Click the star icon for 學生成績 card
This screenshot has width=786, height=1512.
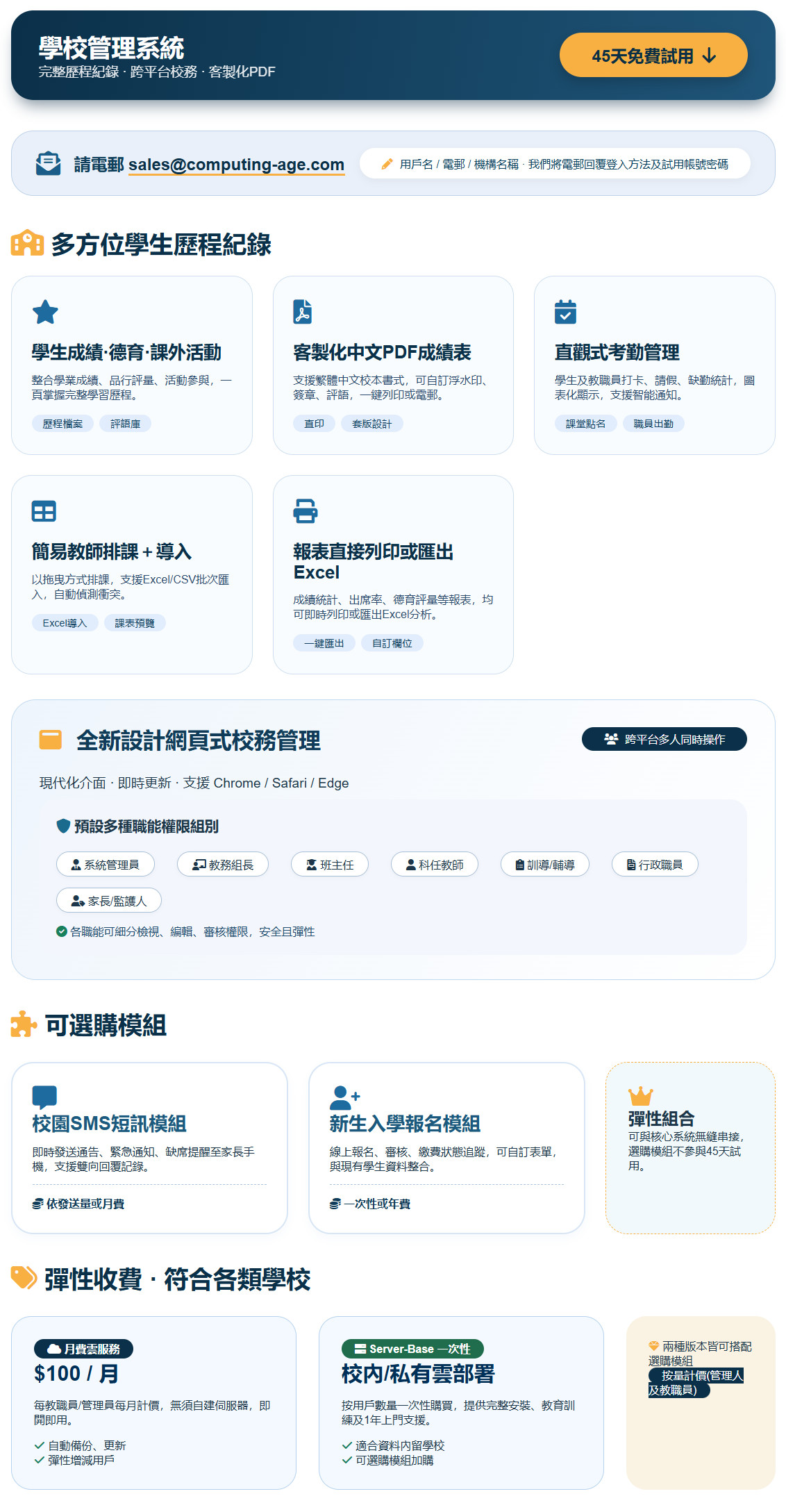(45, 312)
